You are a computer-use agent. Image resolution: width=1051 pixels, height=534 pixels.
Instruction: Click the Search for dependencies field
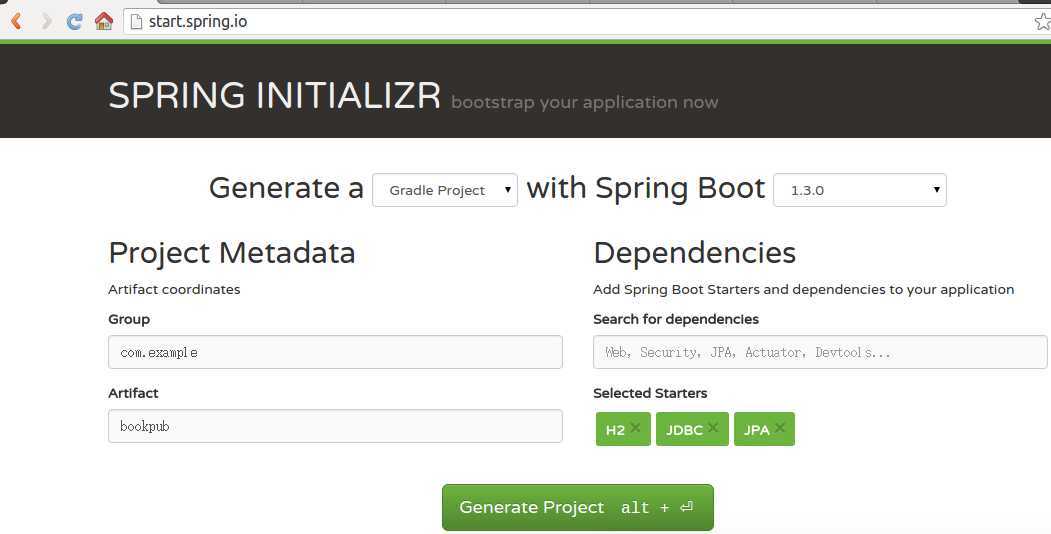(820, 352)
